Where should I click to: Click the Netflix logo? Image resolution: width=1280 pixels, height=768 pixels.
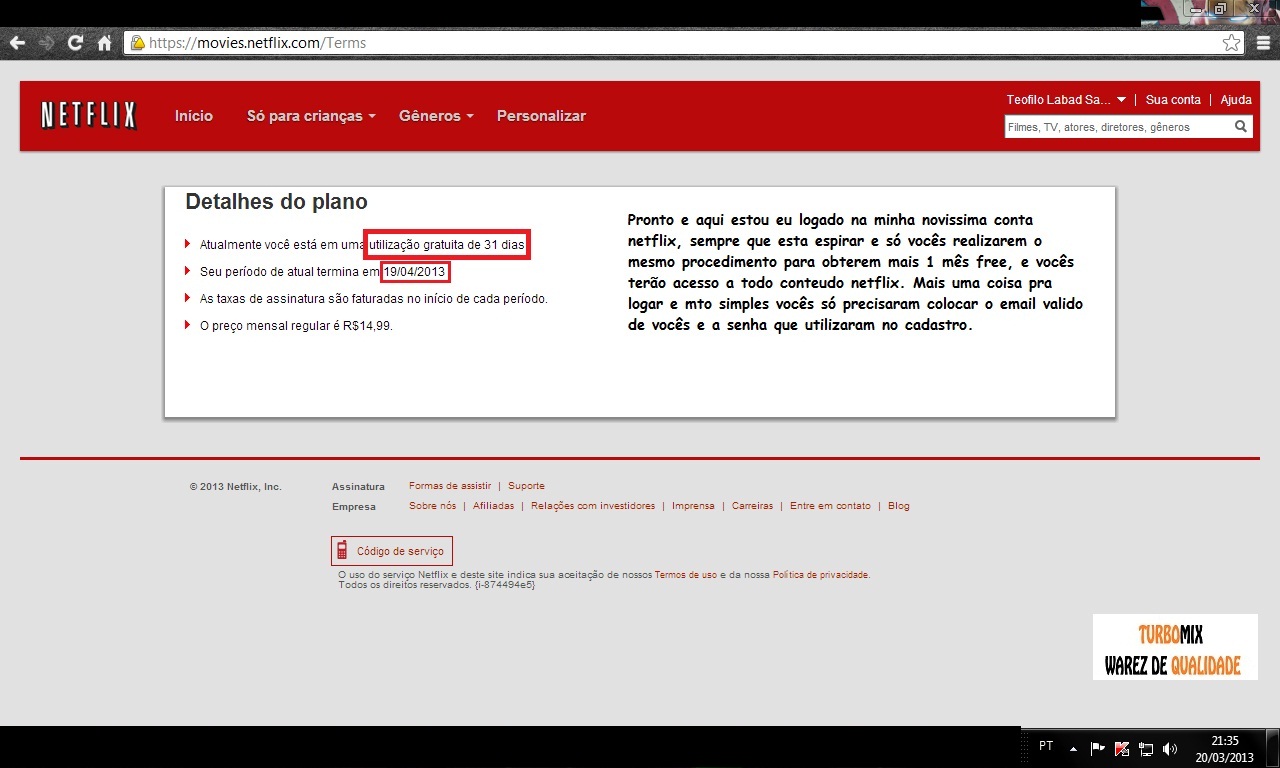pos(88,116)
